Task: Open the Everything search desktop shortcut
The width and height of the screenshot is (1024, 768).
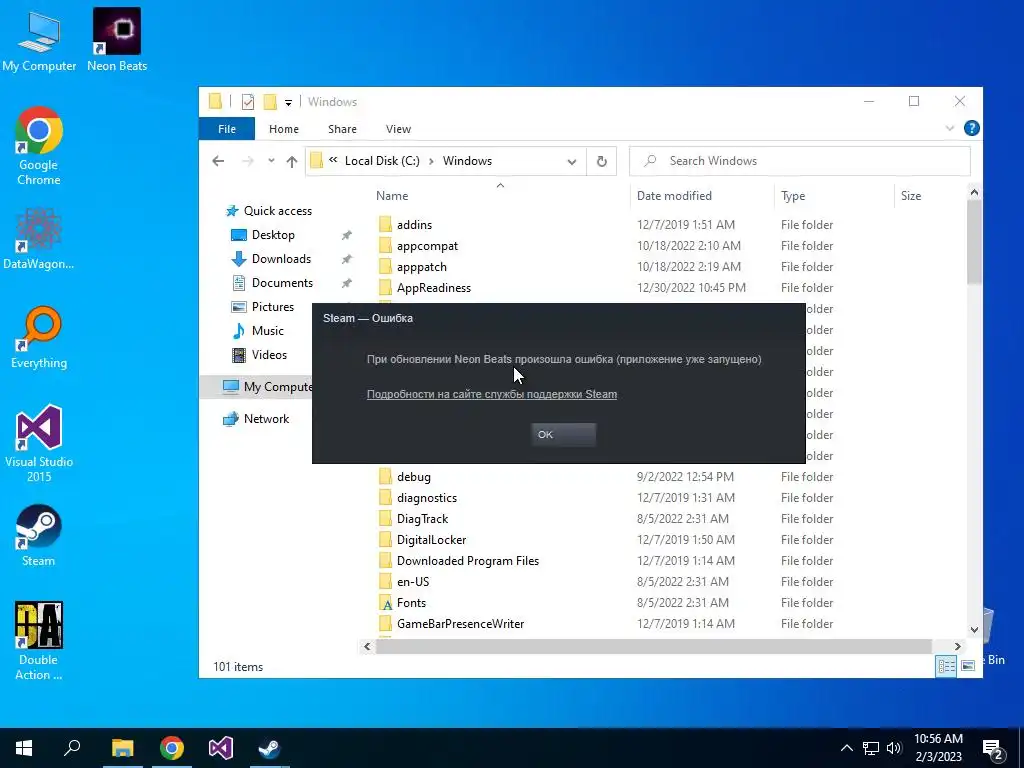Action: click(39, 338)
